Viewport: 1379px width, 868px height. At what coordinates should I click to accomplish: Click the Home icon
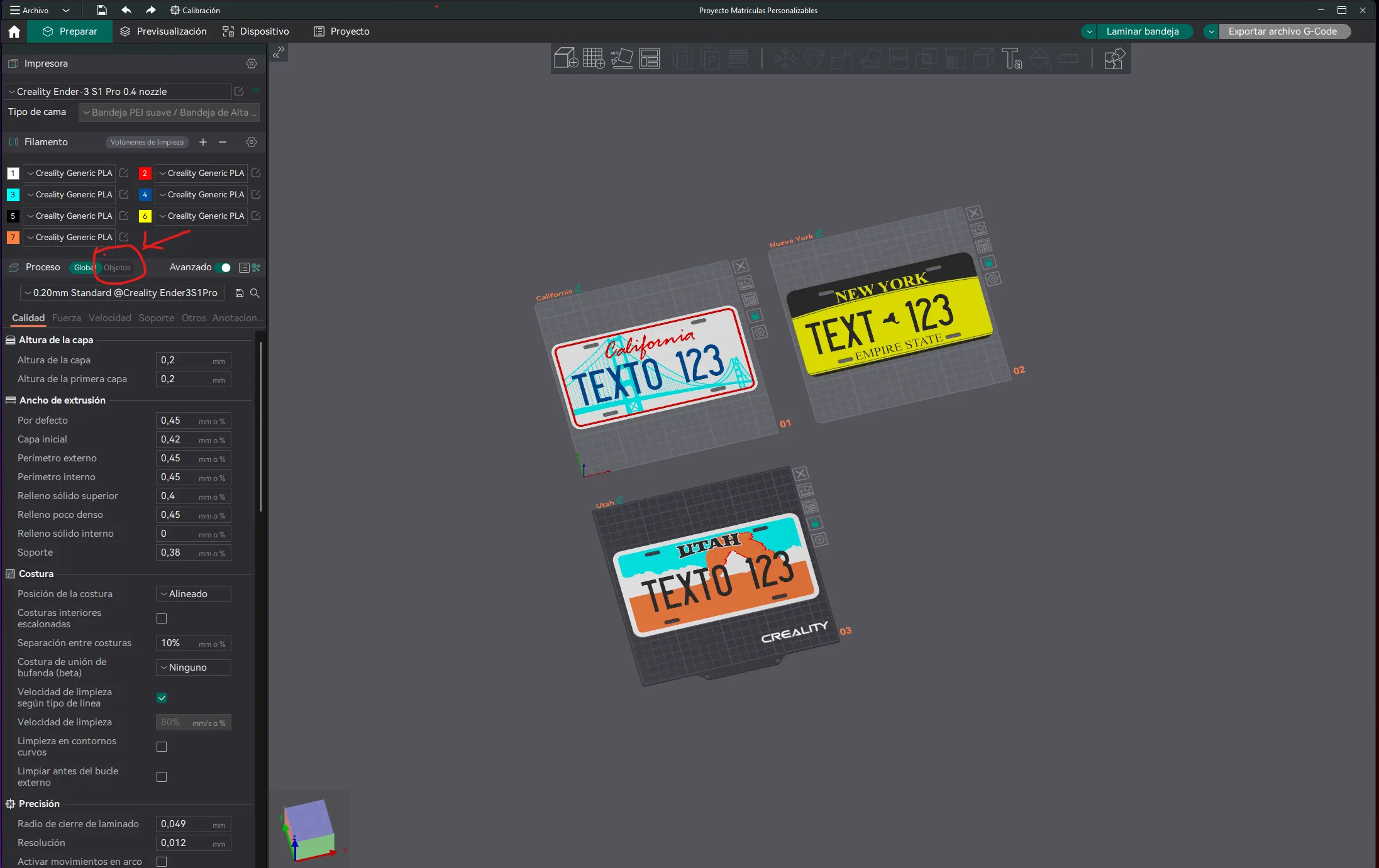[14, 31]
